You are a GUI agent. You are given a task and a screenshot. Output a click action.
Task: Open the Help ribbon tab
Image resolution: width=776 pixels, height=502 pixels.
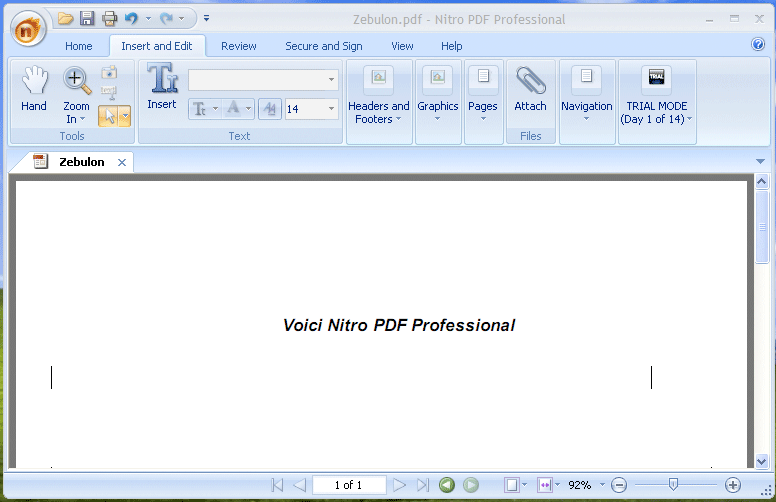click(451, 46)
